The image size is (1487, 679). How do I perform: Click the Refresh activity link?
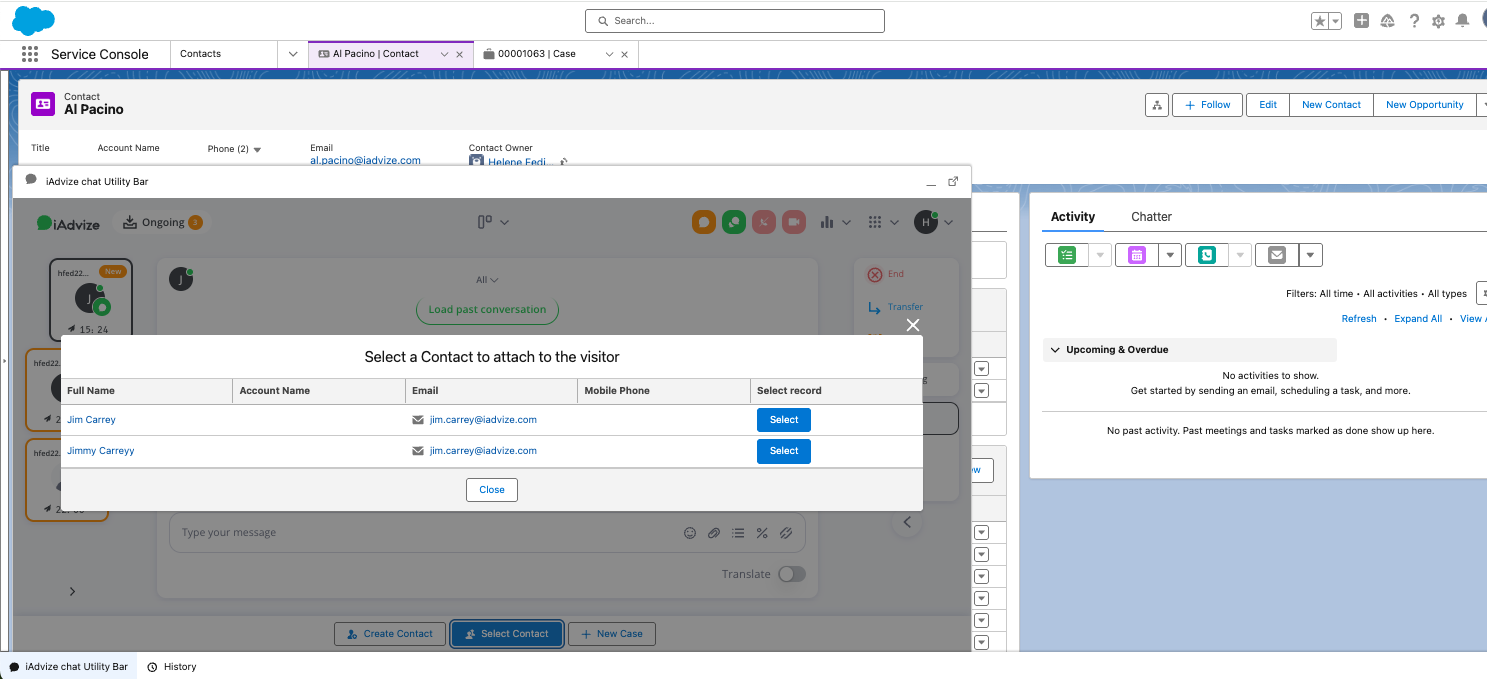pyautogui.click(x=1359, y=319)
